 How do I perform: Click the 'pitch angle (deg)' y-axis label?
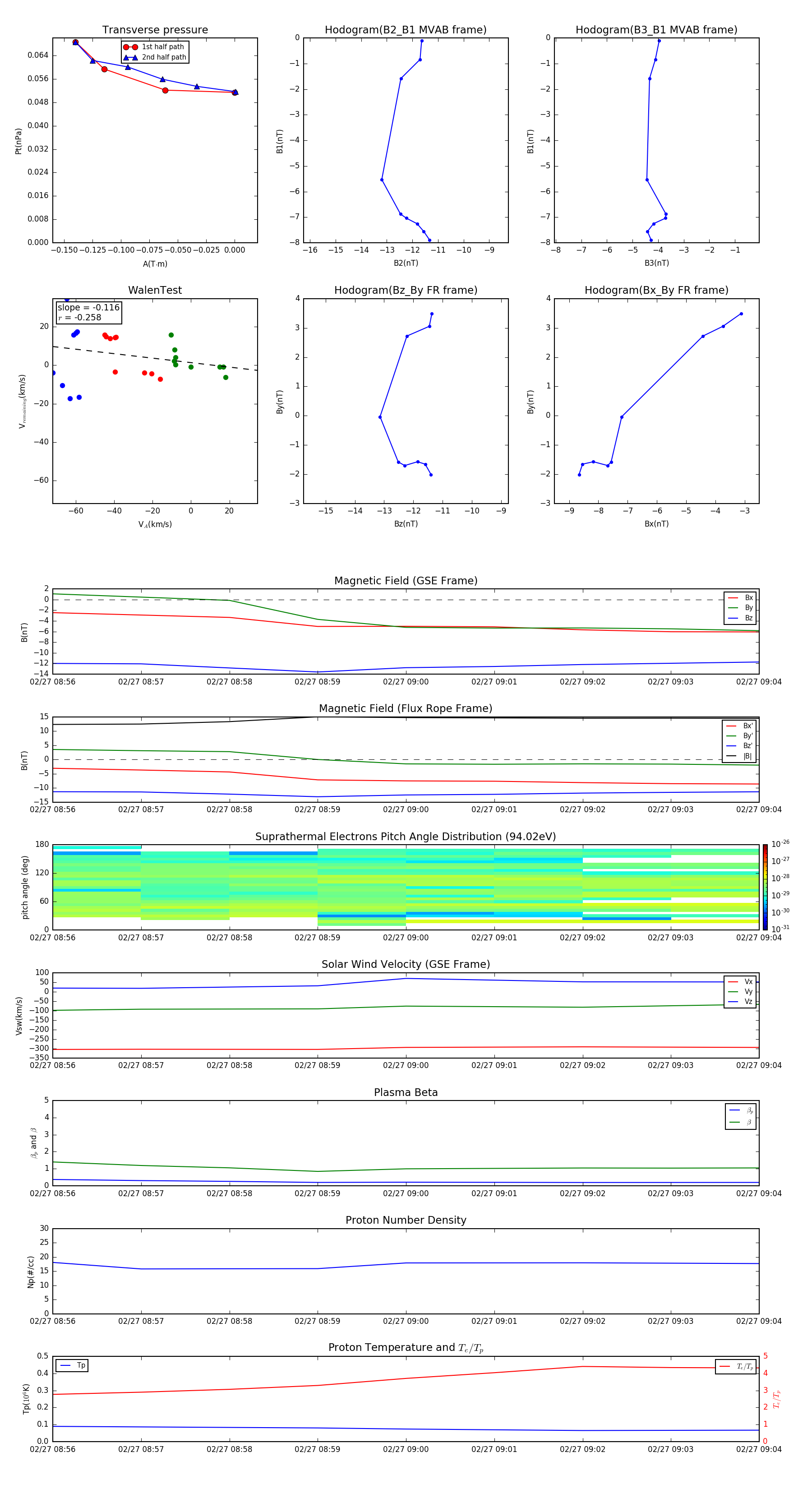pos(25,887)
